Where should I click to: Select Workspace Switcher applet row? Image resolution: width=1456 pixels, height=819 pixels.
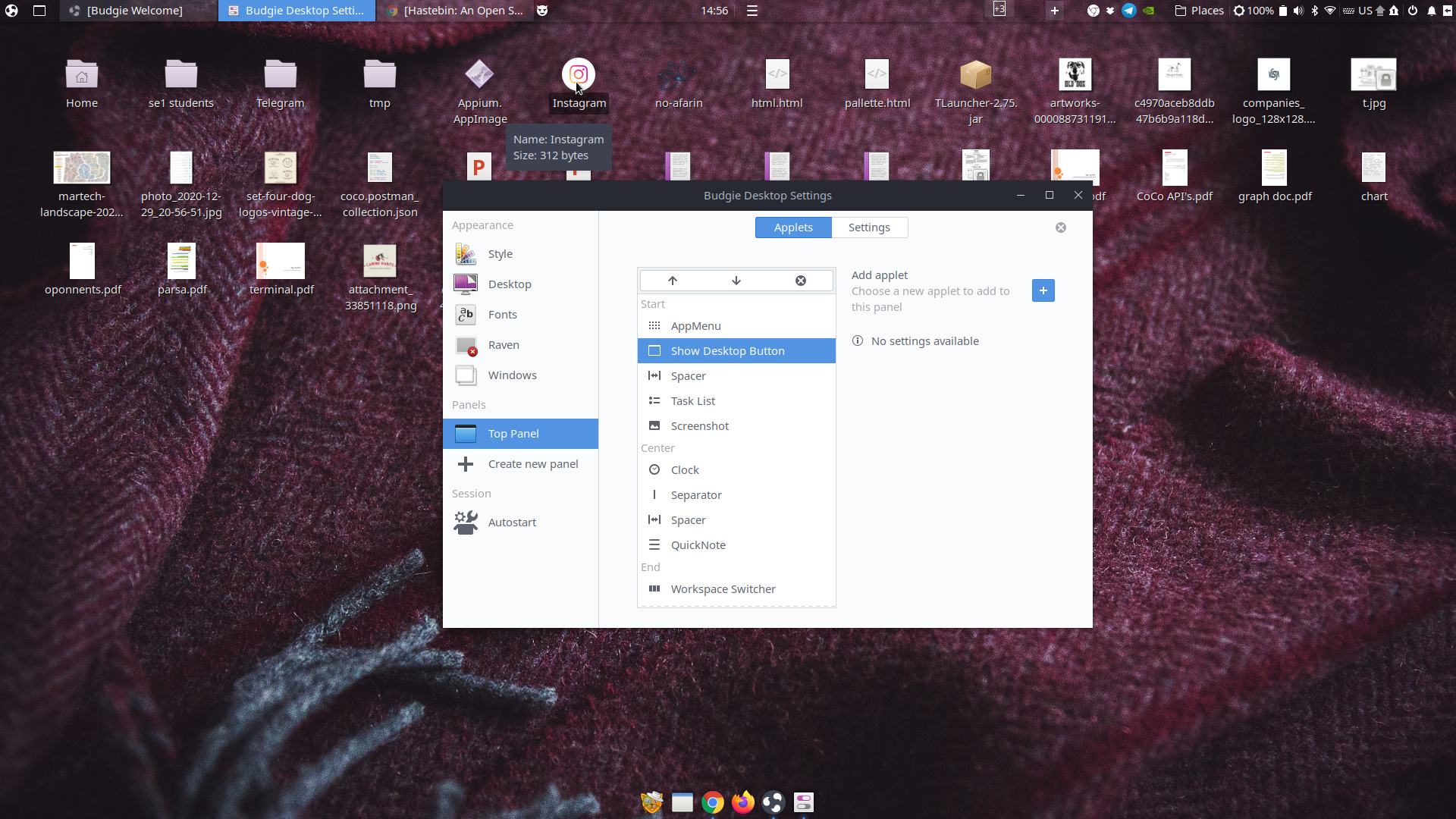coord(736,589)
